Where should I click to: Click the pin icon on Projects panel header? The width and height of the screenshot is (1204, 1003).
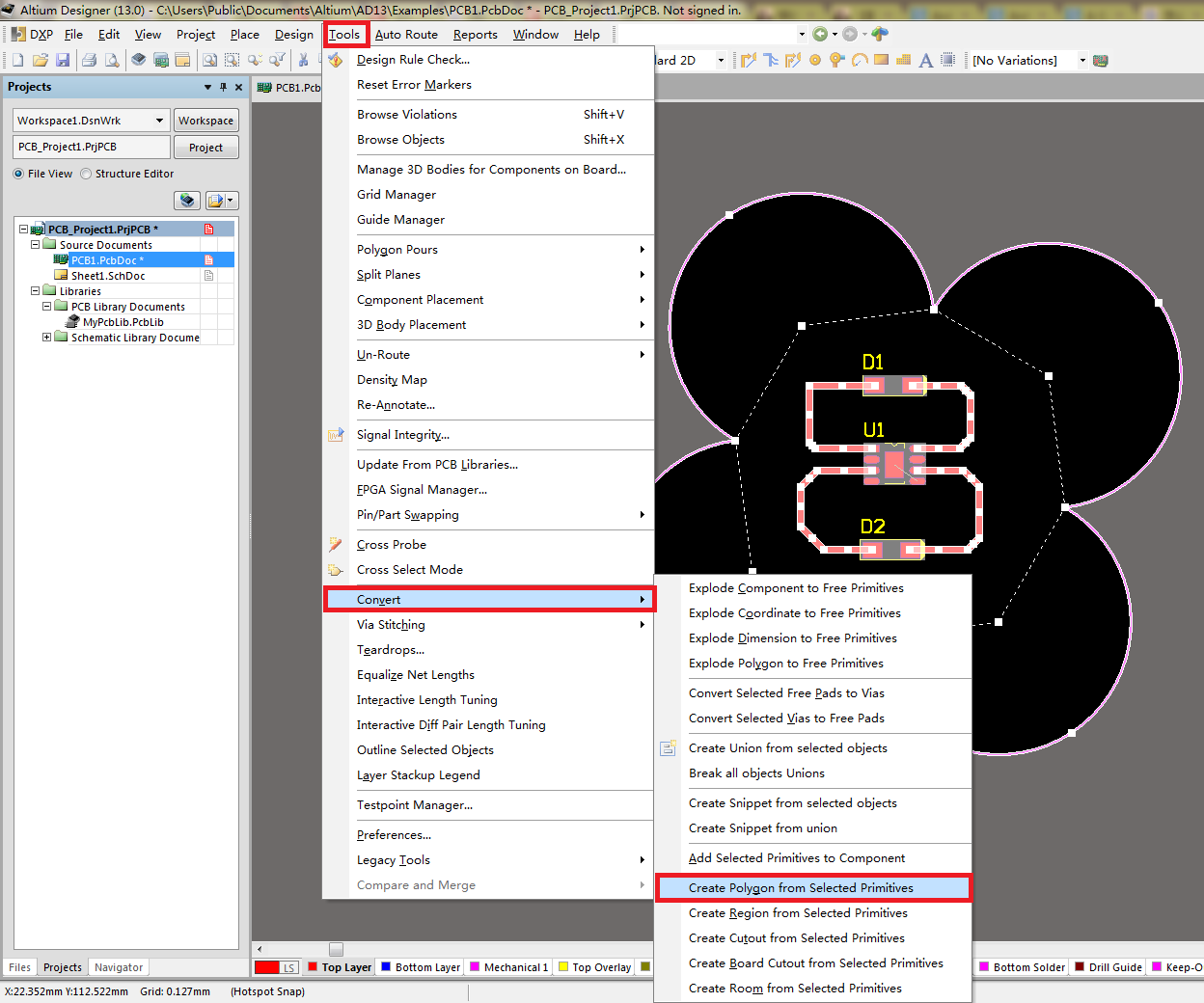(x=223, y=87)
